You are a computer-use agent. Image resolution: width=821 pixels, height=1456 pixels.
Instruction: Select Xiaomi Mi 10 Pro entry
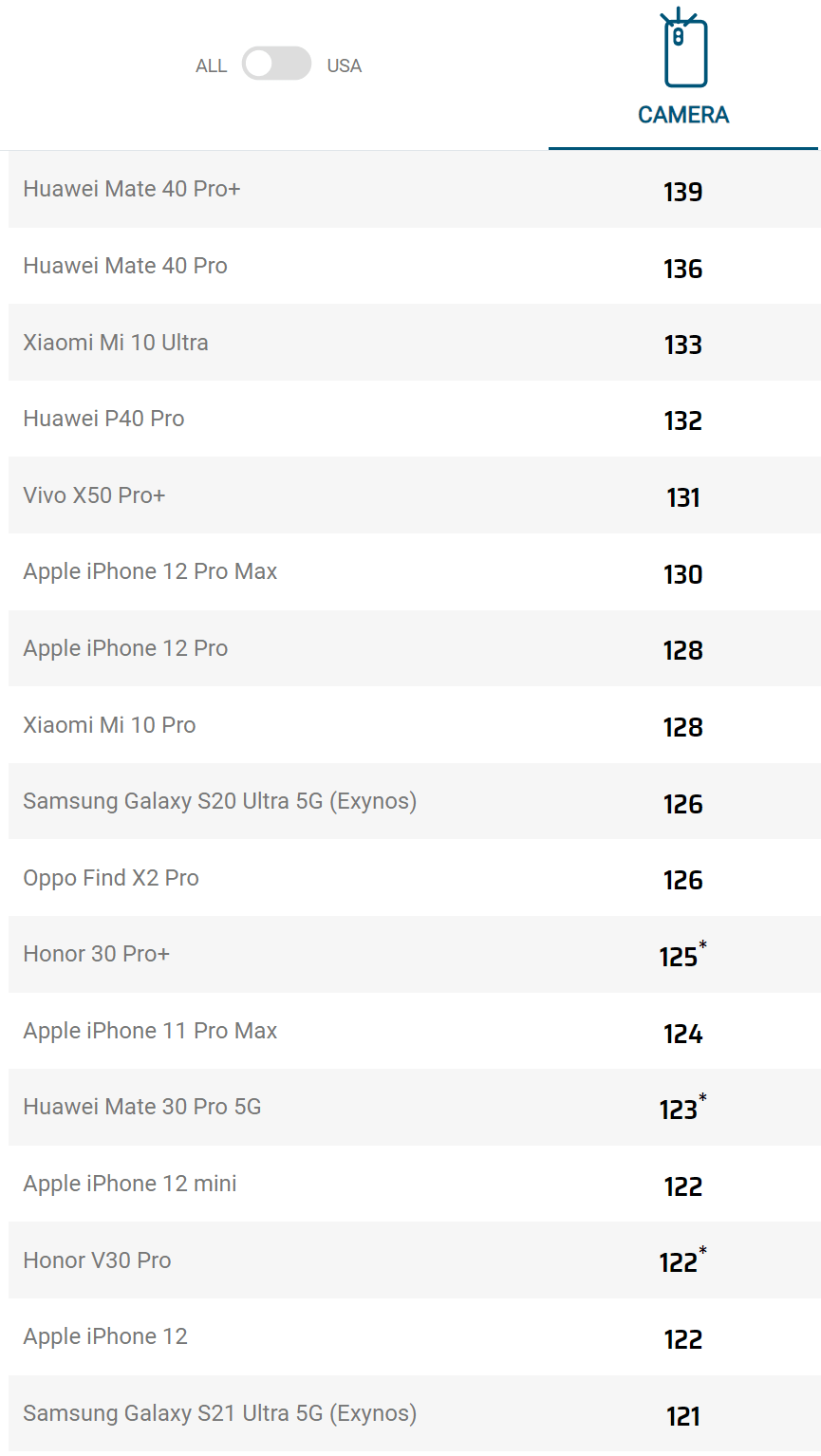[x=109, y=725]
